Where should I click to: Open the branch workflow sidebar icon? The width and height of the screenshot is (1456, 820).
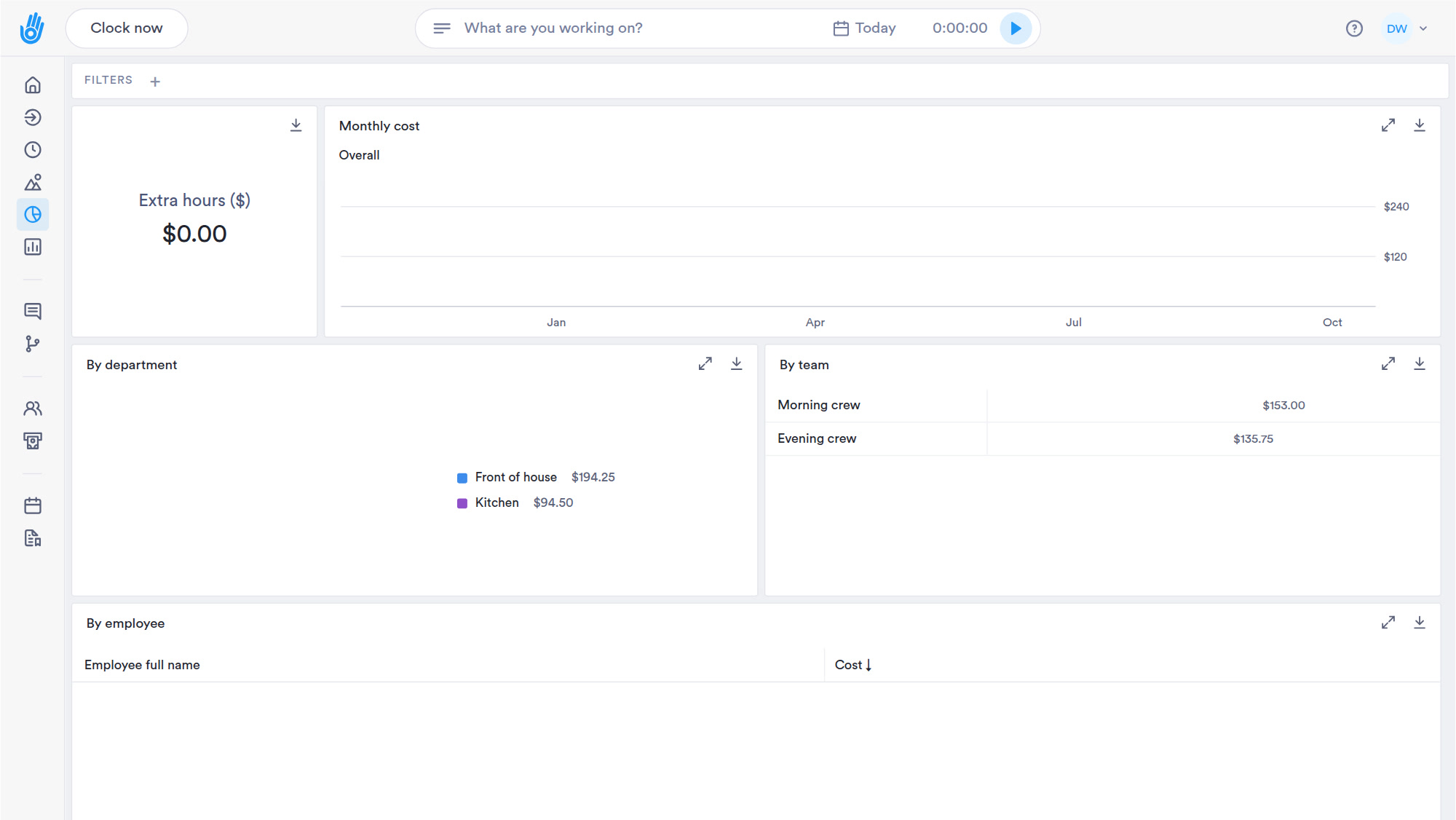point(33,344)
